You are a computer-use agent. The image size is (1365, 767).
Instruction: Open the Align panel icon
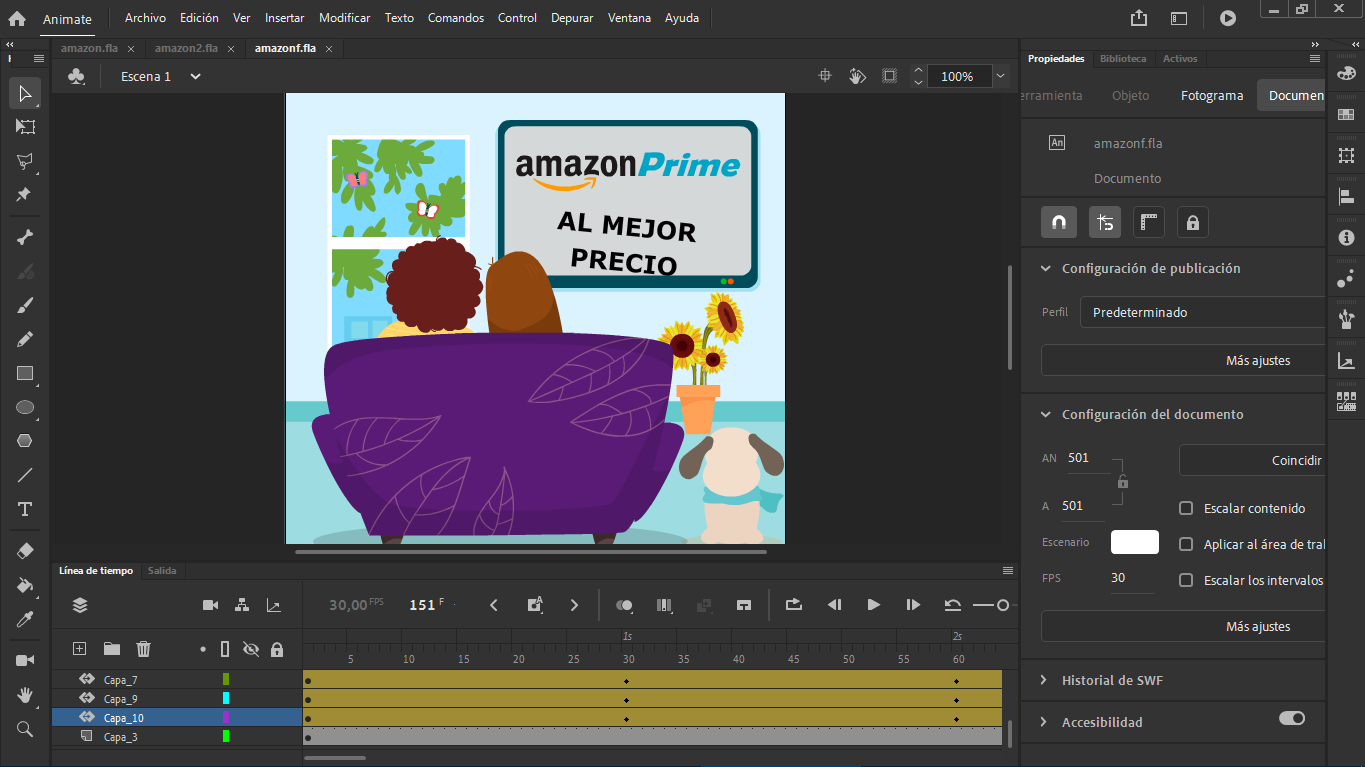[x=1347, y=196]
